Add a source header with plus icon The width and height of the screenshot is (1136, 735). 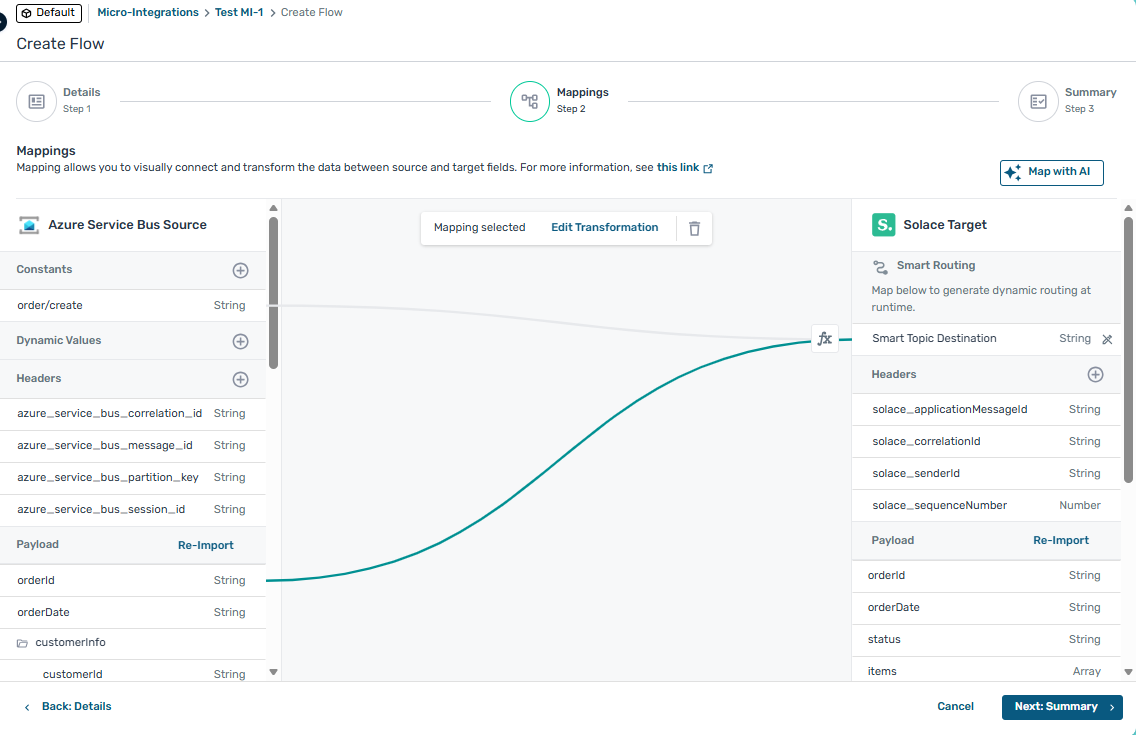point(240,379)
